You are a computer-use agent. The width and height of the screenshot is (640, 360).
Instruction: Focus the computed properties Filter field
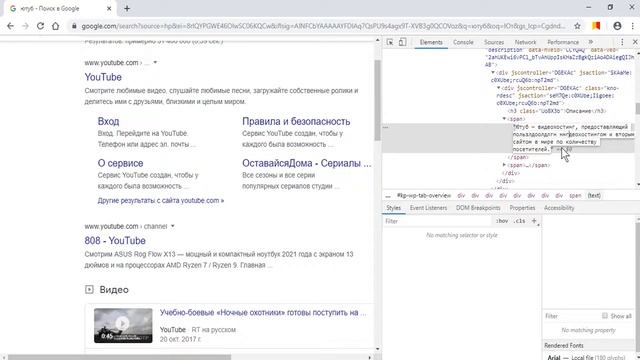[x=571, y=316]
